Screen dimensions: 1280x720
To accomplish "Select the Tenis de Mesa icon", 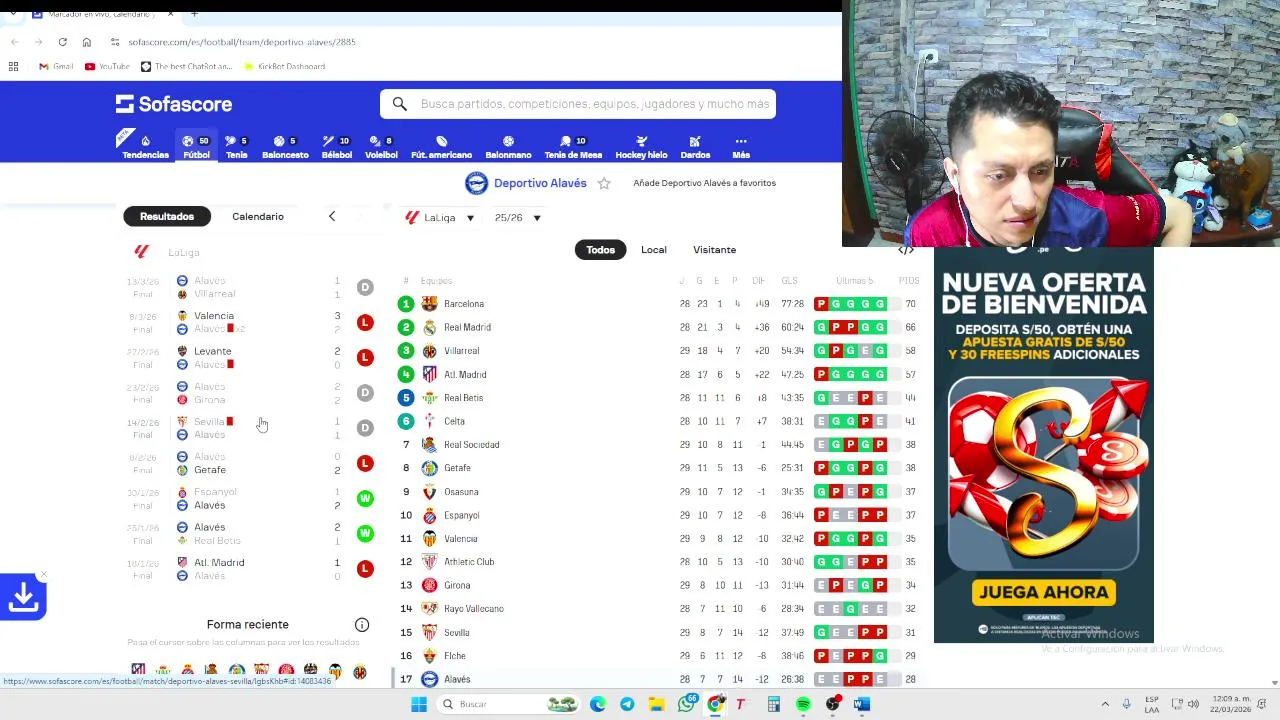I will 573,146.
